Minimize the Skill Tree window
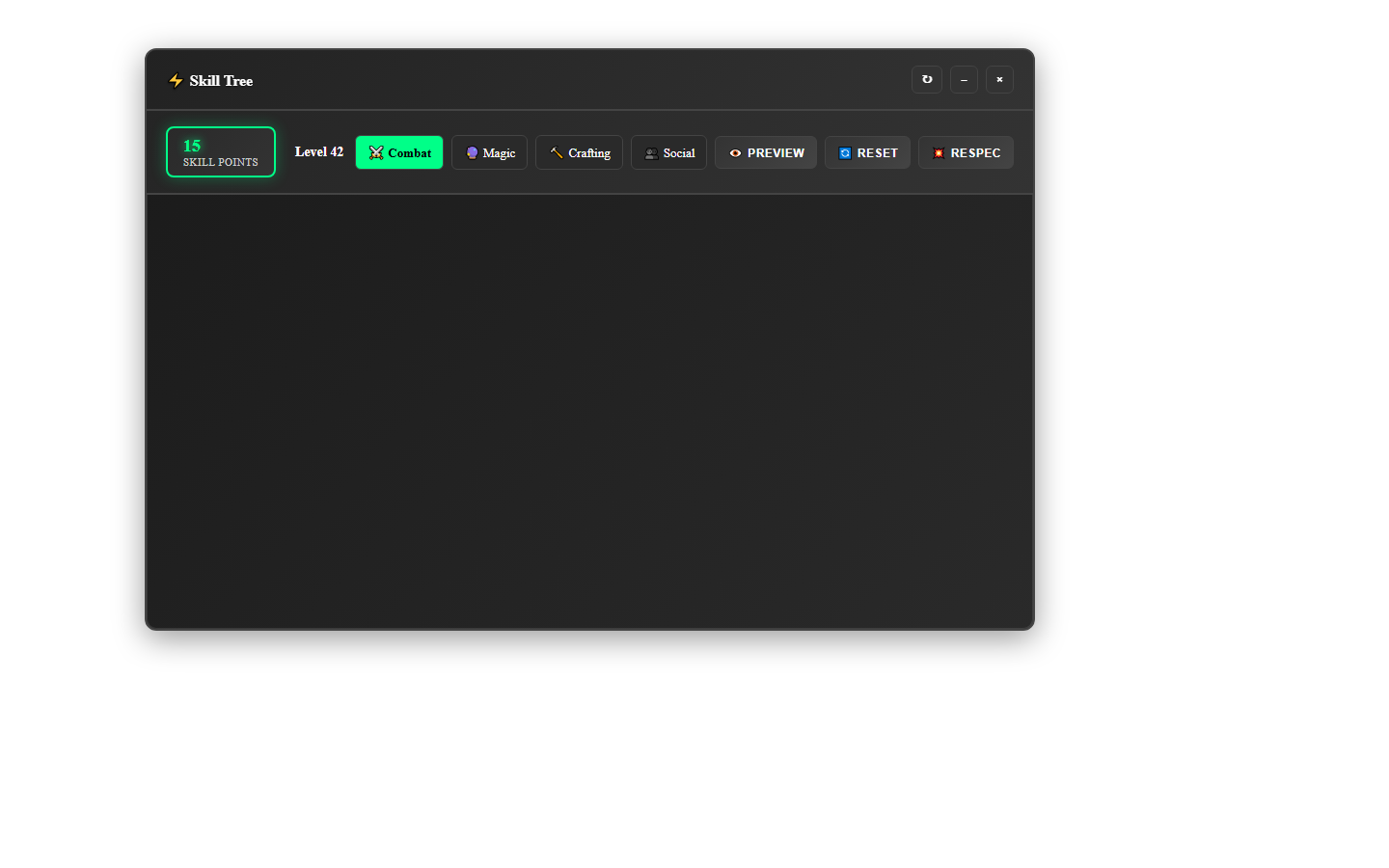The height and width of the screenshot is (868, 1389). [964, 80]
